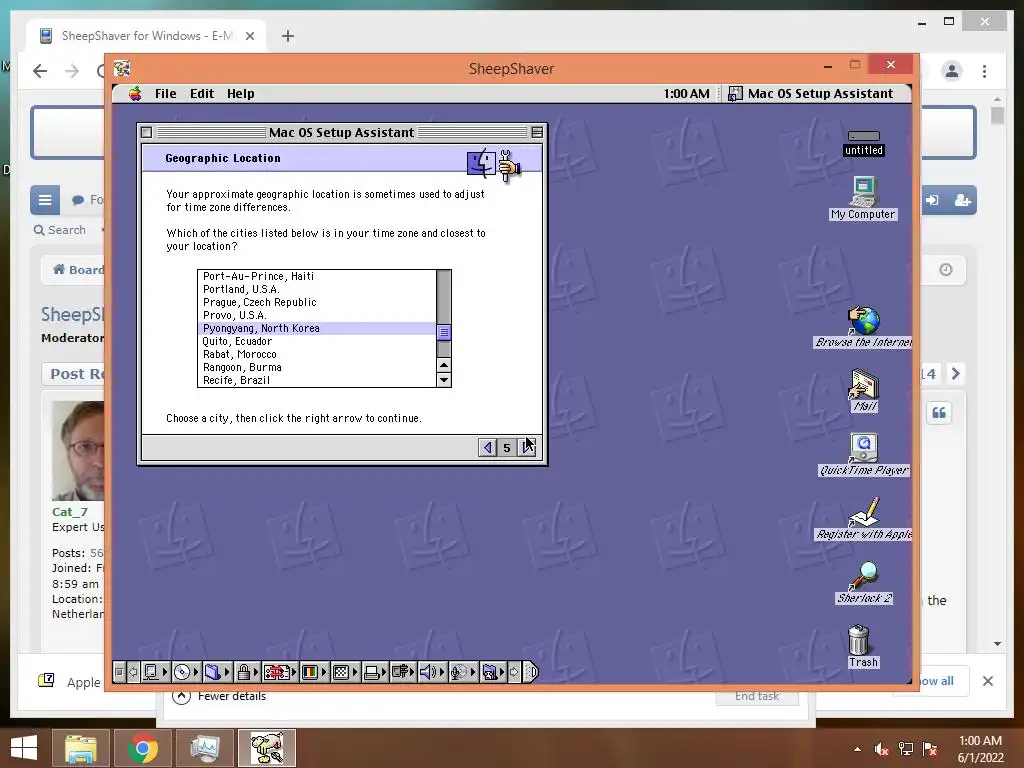1024x768 pixels.
Task: Select the Trash icon on Mac desktop
Action: (859, 647)
